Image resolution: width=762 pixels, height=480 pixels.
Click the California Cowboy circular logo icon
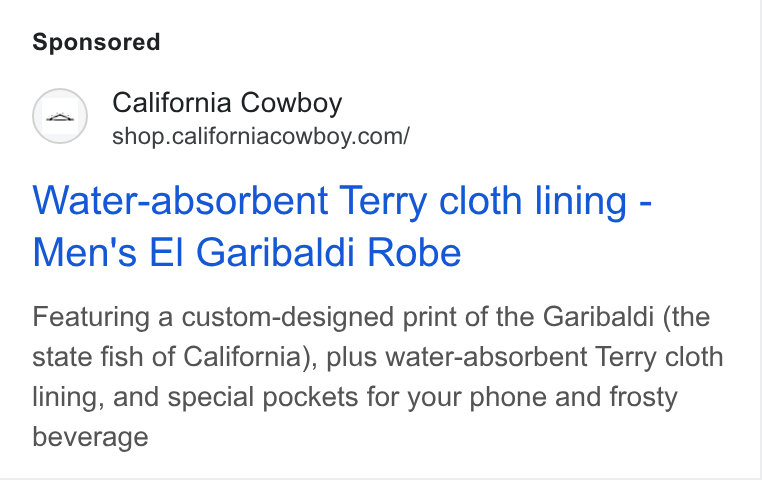(x=60, y=116)
